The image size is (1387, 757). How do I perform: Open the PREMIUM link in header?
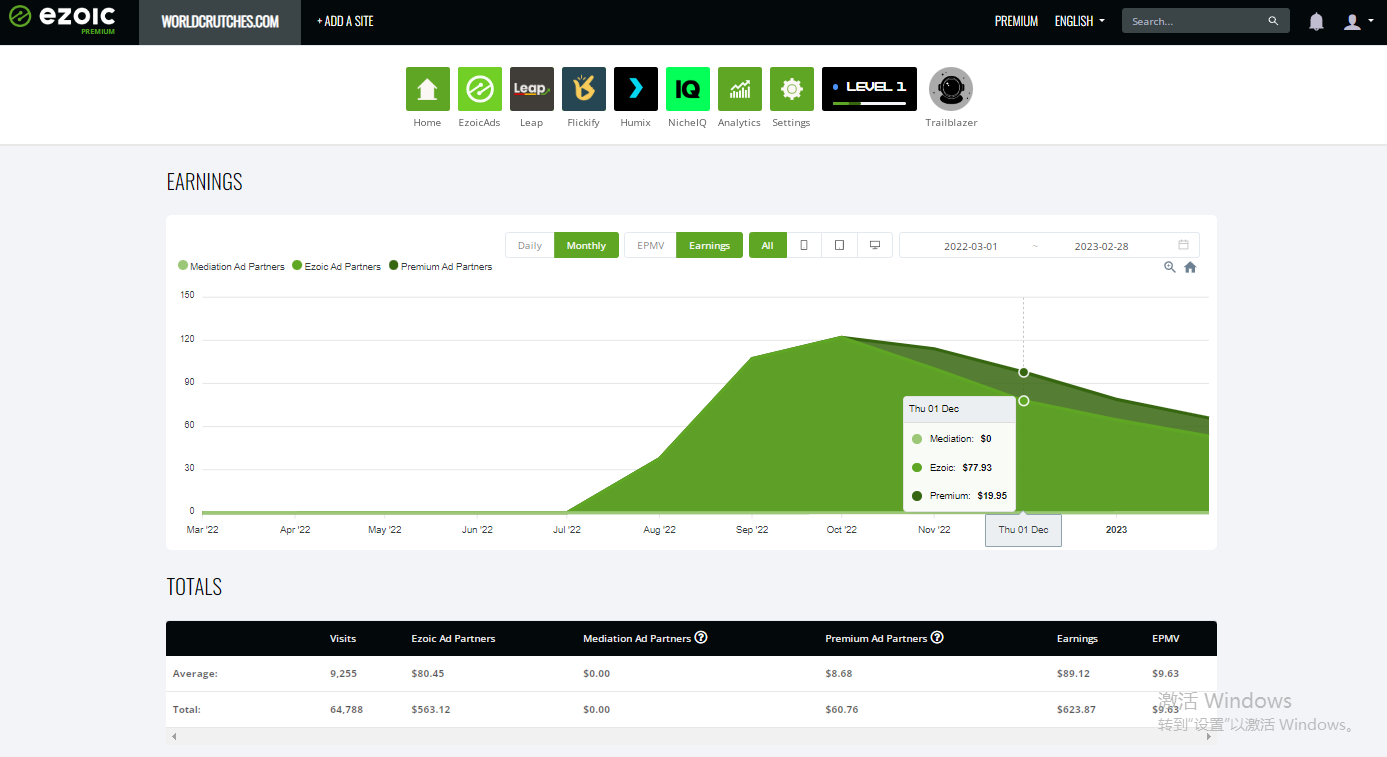tap(1016, 21)
